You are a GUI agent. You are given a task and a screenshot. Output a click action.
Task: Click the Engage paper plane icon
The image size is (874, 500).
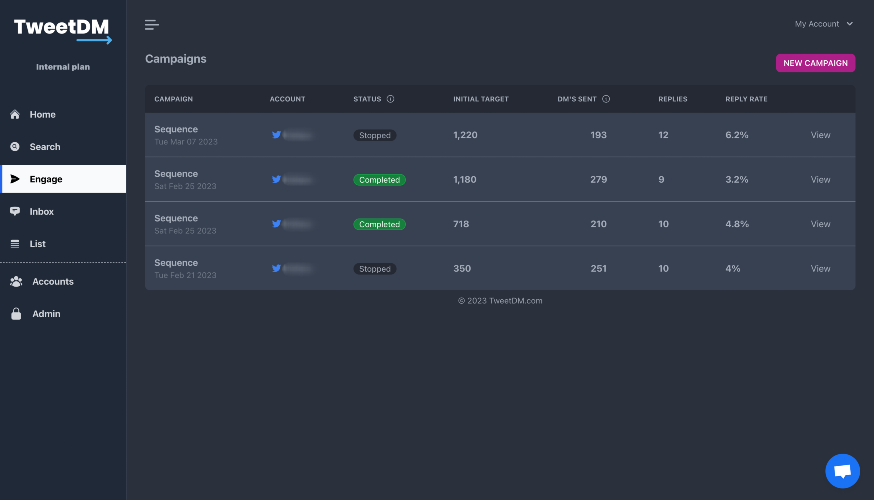[x=15, y=179]
